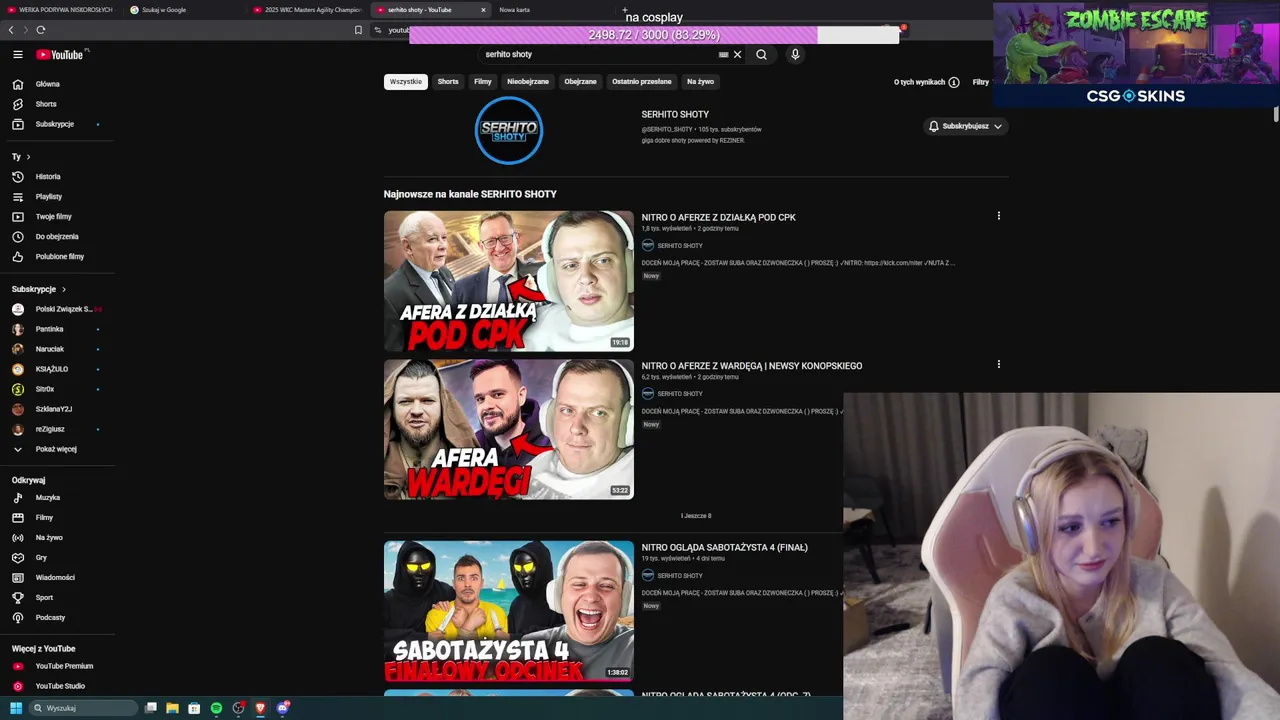Select the Shorts filter chip
1280x720 pixels.
[448, 82]
